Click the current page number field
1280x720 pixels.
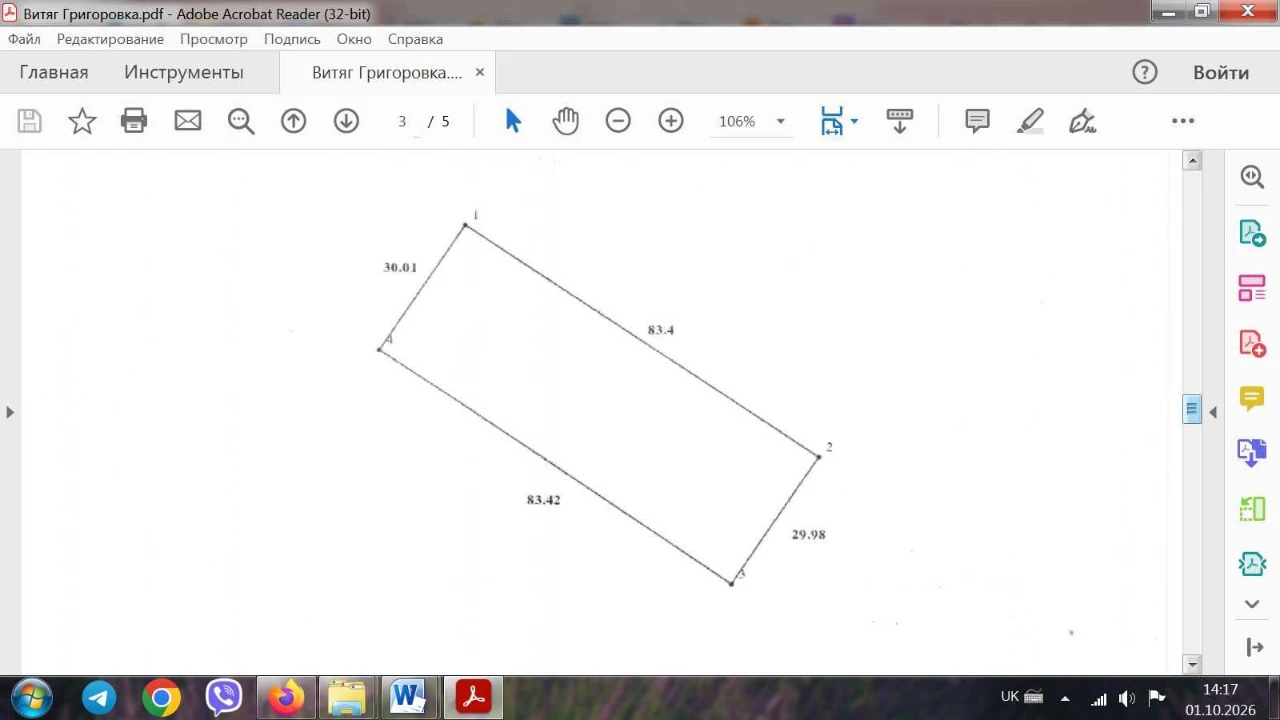coord(403,121)
